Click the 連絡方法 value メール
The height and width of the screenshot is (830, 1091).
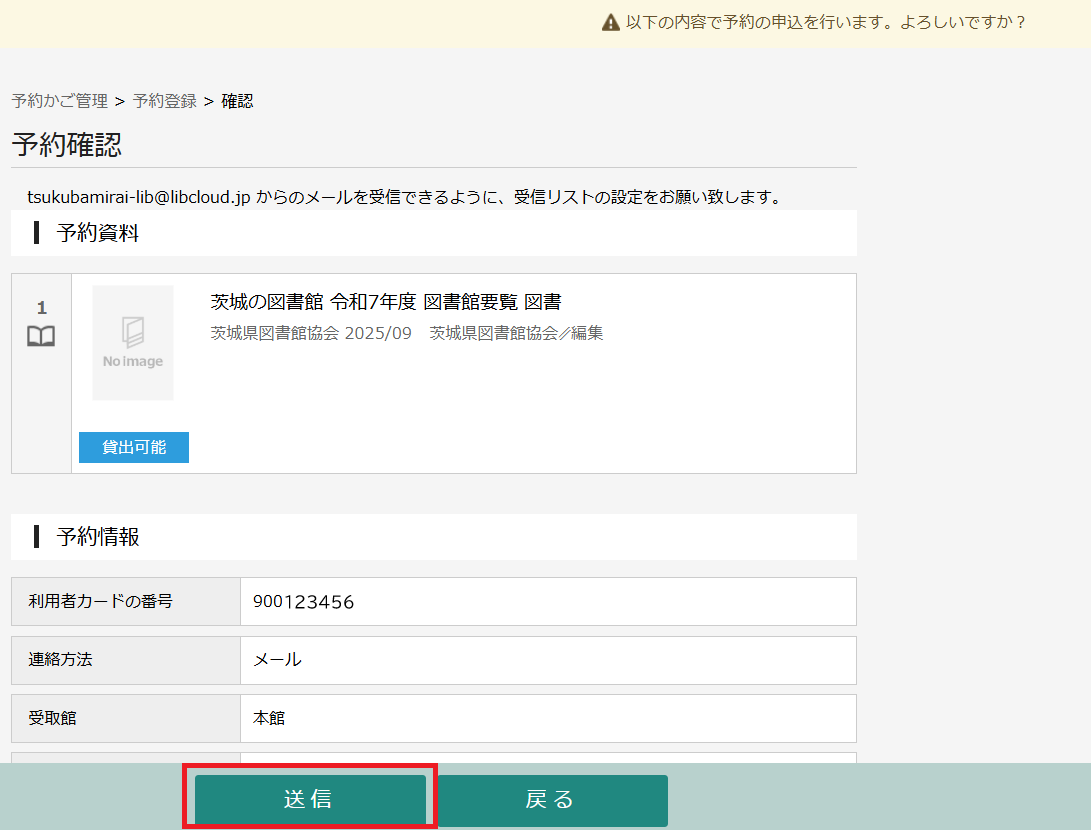pyautogui.click(x=277, y=660)
